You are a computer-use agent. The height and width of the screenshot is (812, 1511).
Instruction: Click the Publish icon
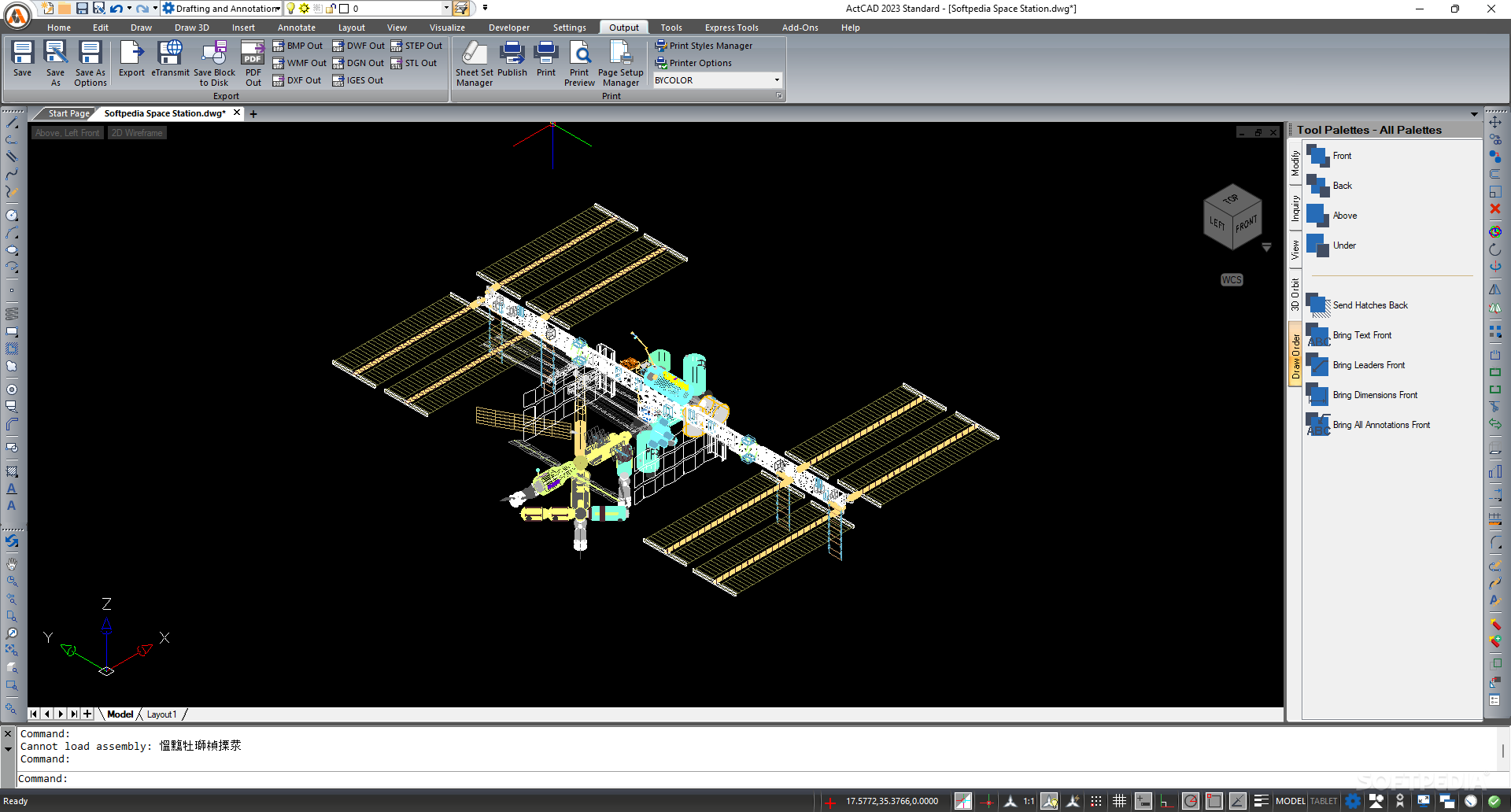pos(512,53)
